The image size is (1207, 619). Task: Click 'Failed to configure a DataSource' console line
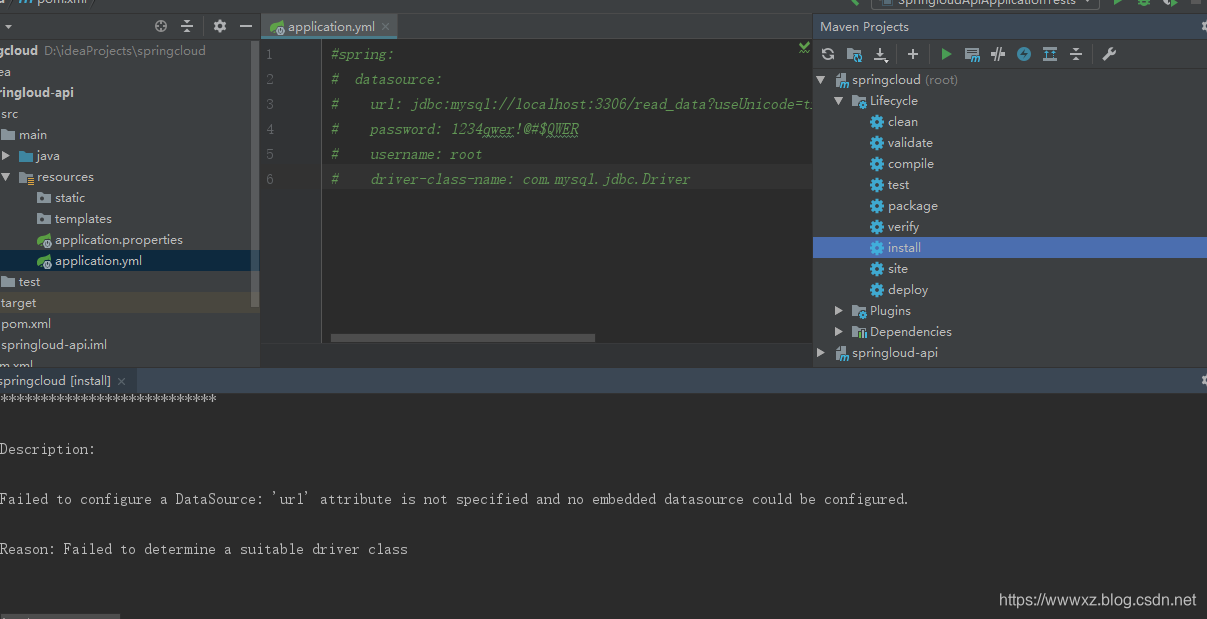pyautogui.click(x=454, y=499)
